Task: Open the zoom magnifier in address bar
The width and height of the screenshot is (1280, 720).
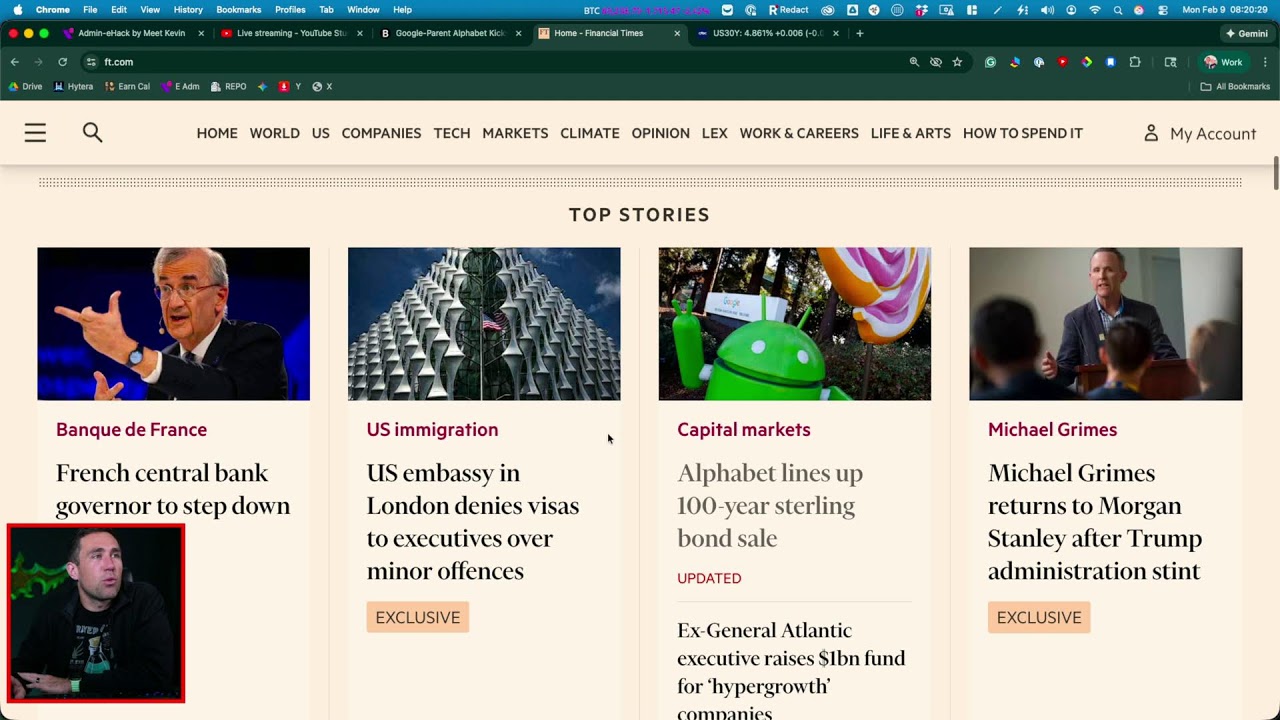Action: pos(914,62)
